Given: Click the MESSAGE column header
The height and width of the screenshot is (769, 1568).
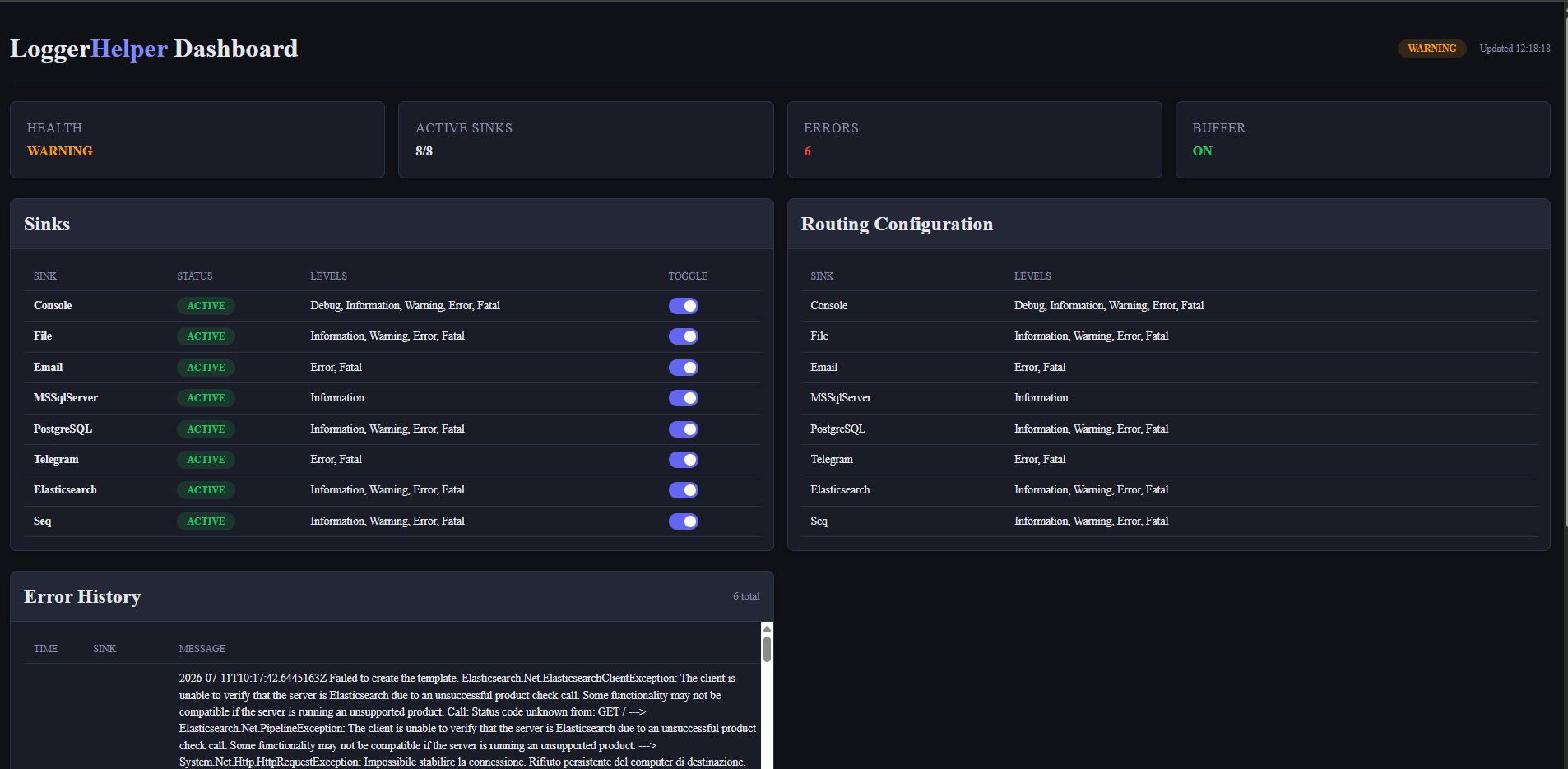Looking at the screenshot, I should [x=202, y=649].
